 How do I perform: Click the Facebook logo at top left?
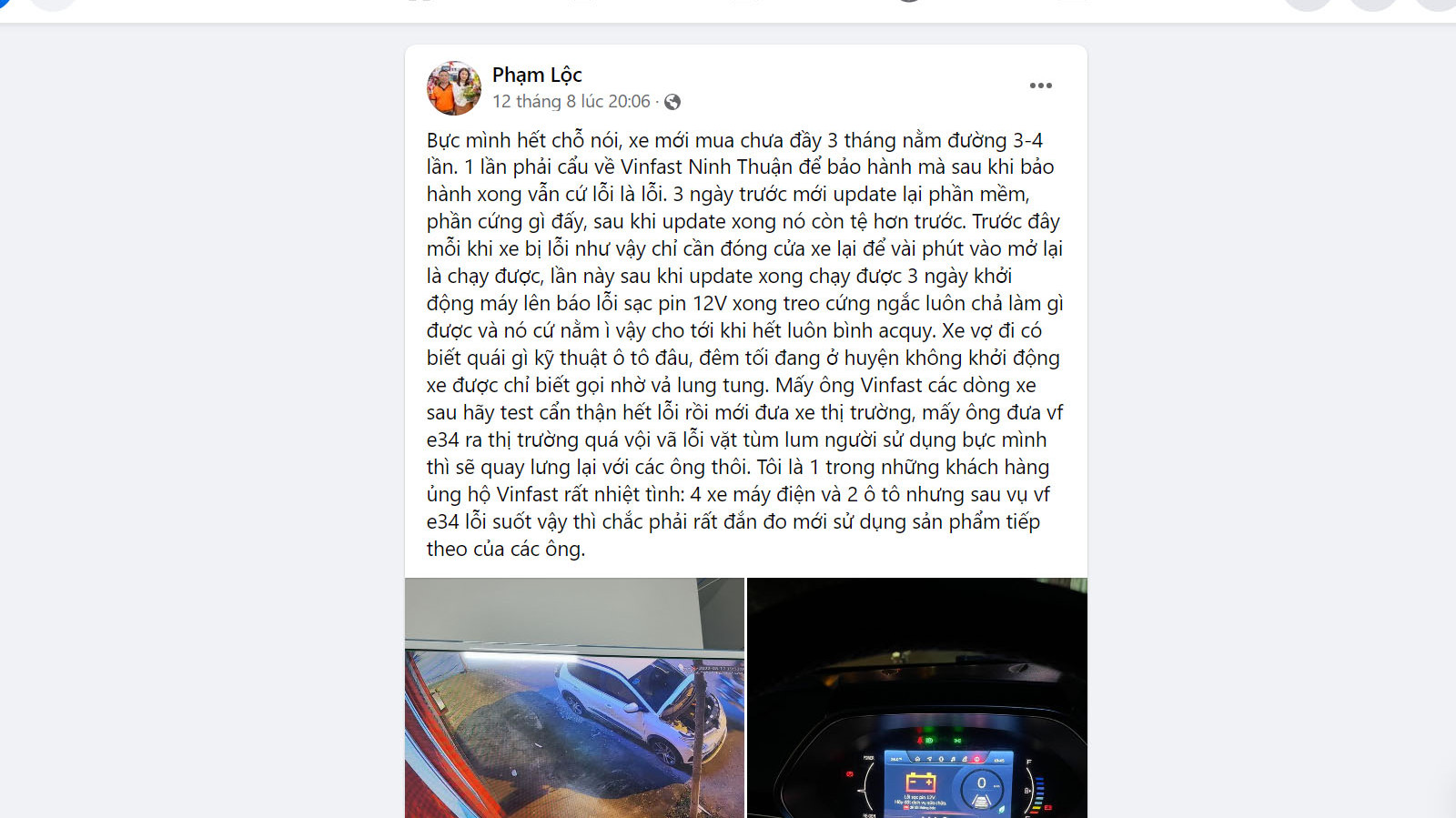[4, 3]
